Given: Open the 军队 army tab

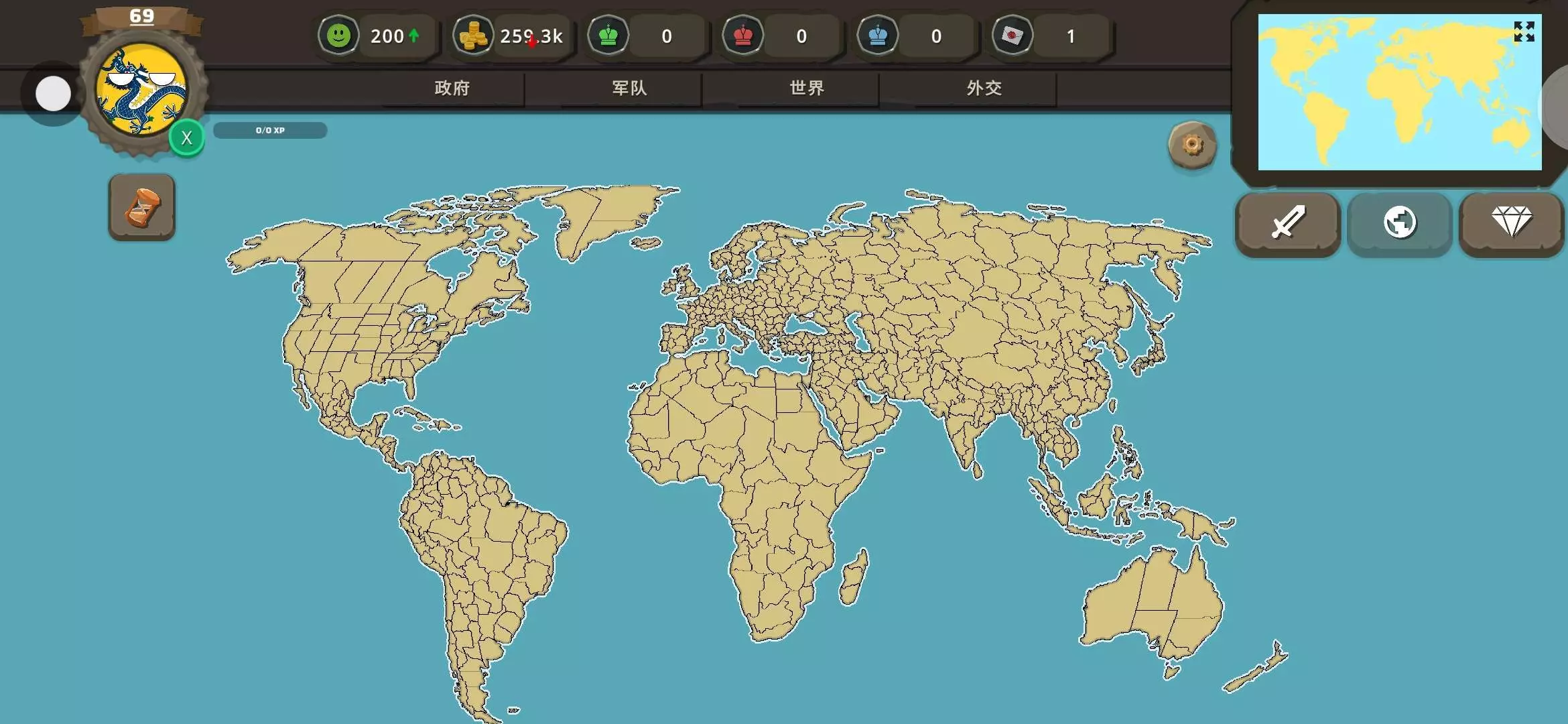Looking at the screenshot, I should click(x=629, y=88).
